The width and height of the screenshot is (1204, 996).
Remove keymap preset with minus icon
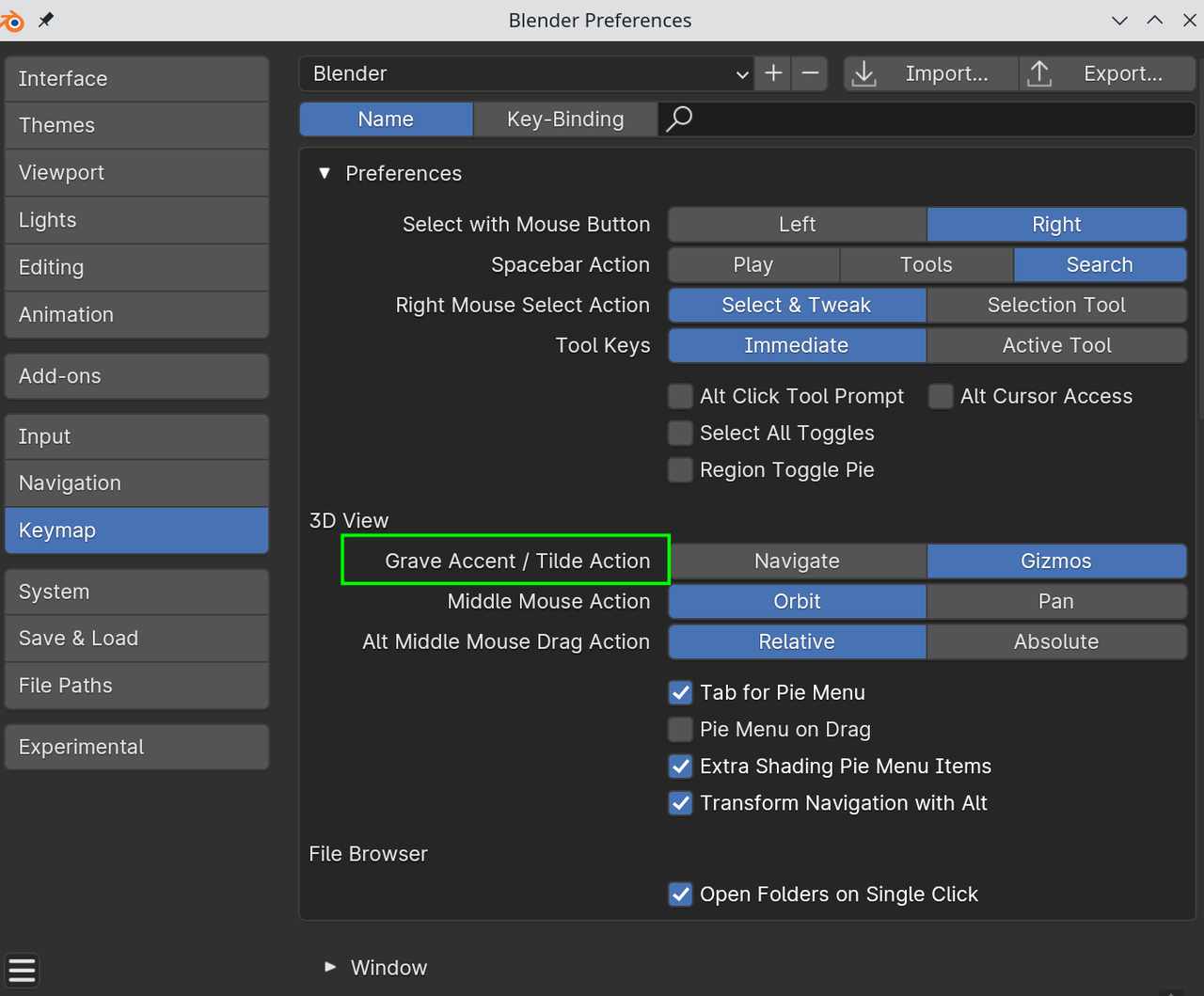[810, 73]
